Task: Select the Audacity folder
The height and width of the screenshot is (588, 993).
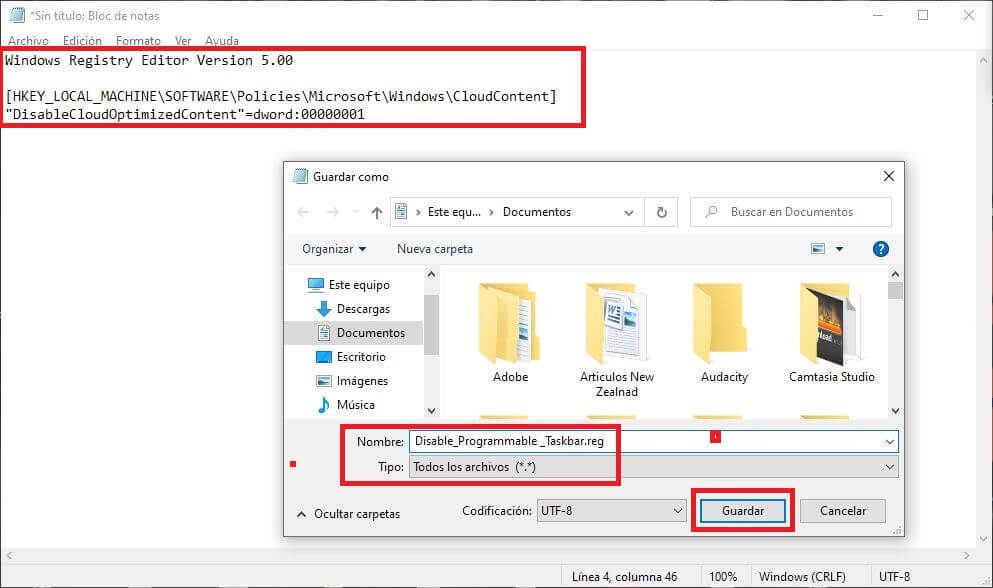Action: 724,334
